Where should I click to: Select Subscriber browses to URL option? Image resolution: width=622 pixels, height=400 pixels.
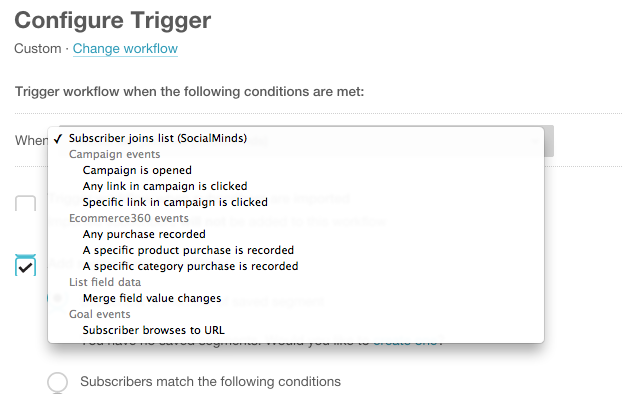[x=153, y=330]
